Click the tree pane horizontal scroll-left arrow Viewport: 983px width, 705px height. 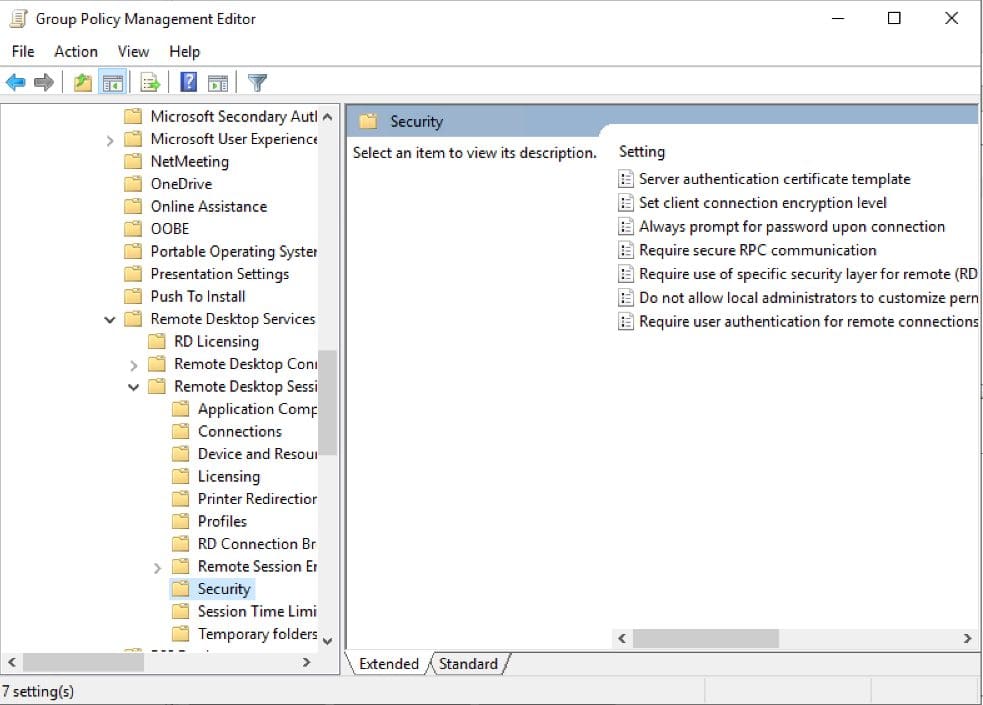point(11,662)
